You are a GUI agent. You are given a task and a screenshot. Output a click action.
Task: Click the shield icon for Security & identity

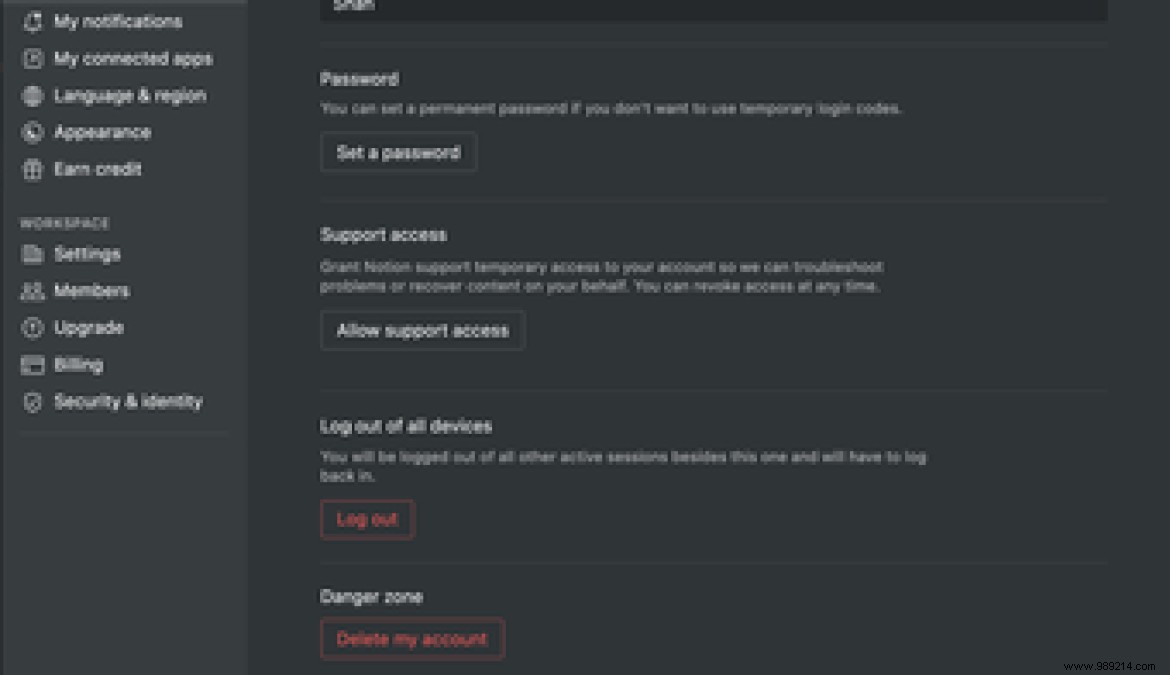pyautogui.click(x=33, y=402)
